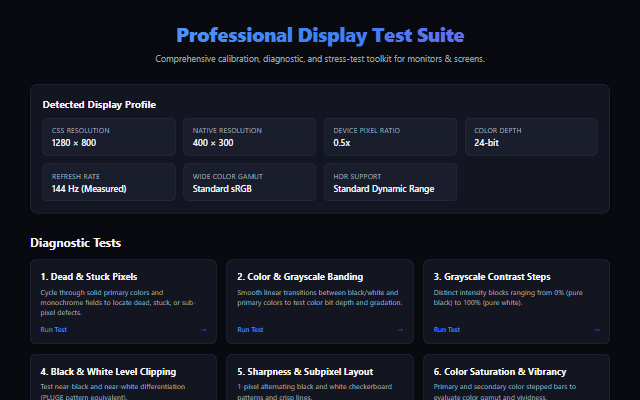Select the Device Pixel Ratio value 0.5x

pos(342,143)
